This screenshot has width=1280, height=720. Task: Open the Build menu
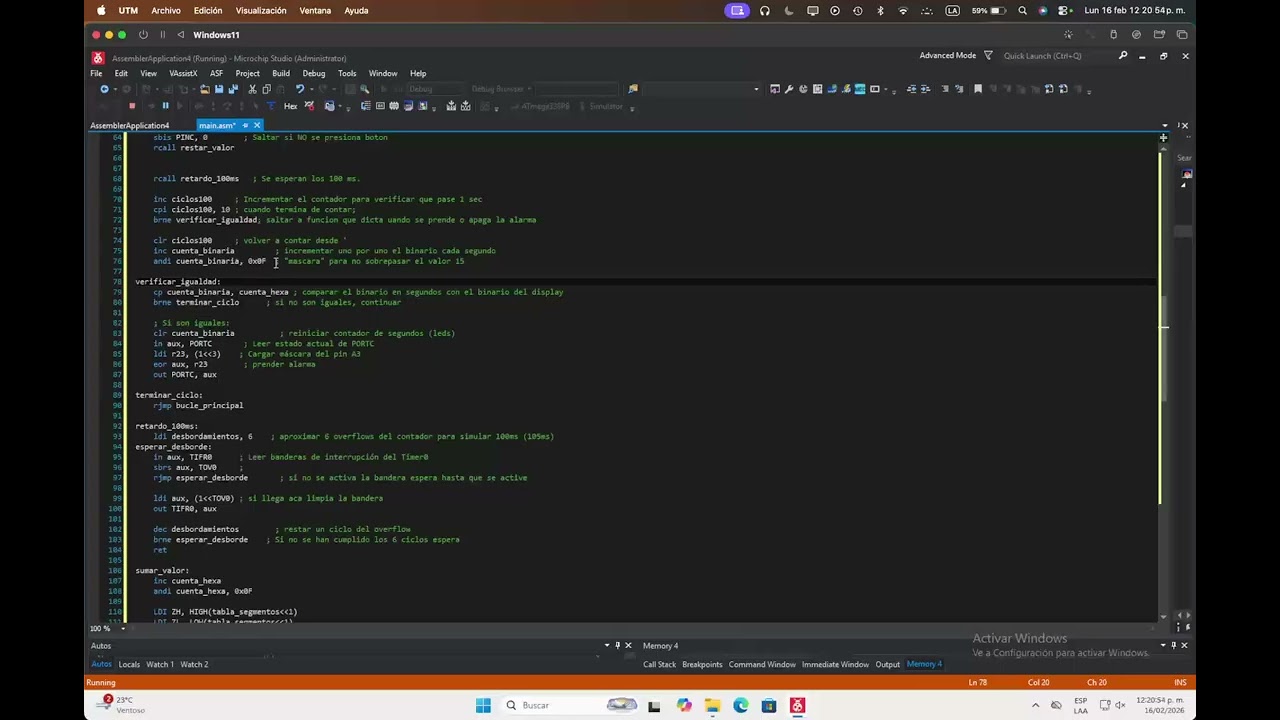[281, 73]
